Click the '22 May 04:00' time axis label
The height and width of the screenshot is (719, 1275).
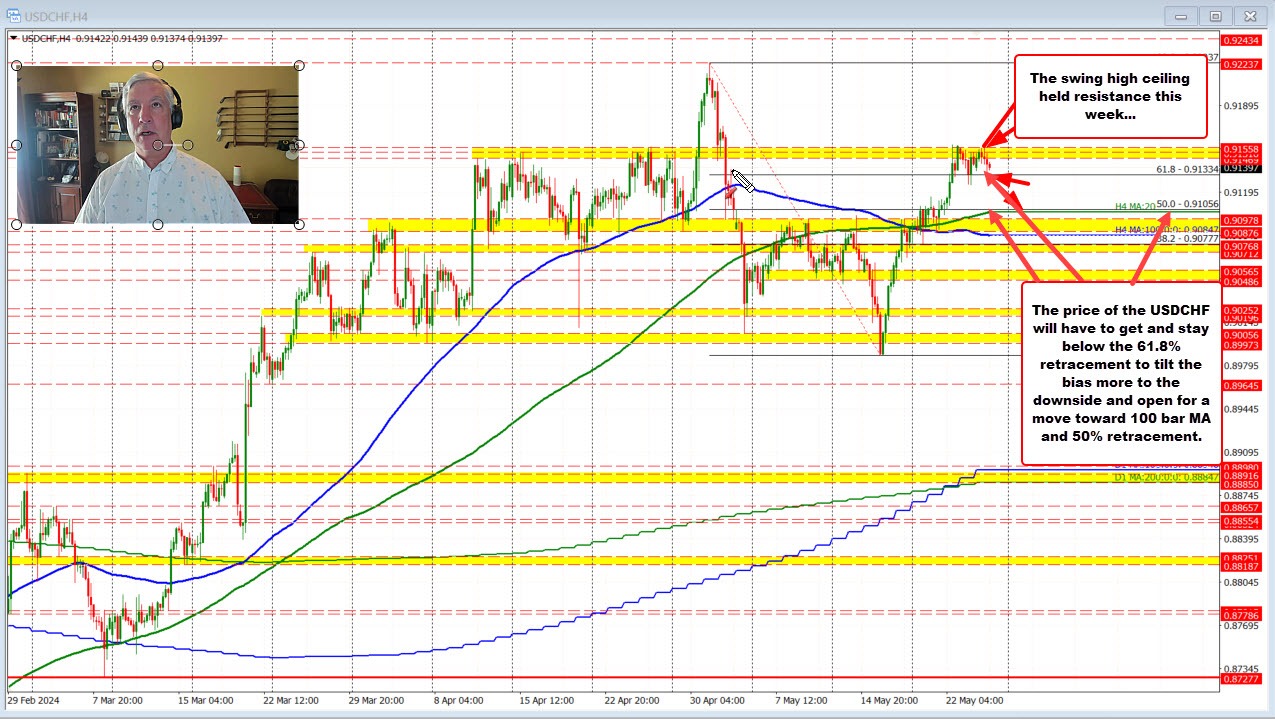[974, 701]
